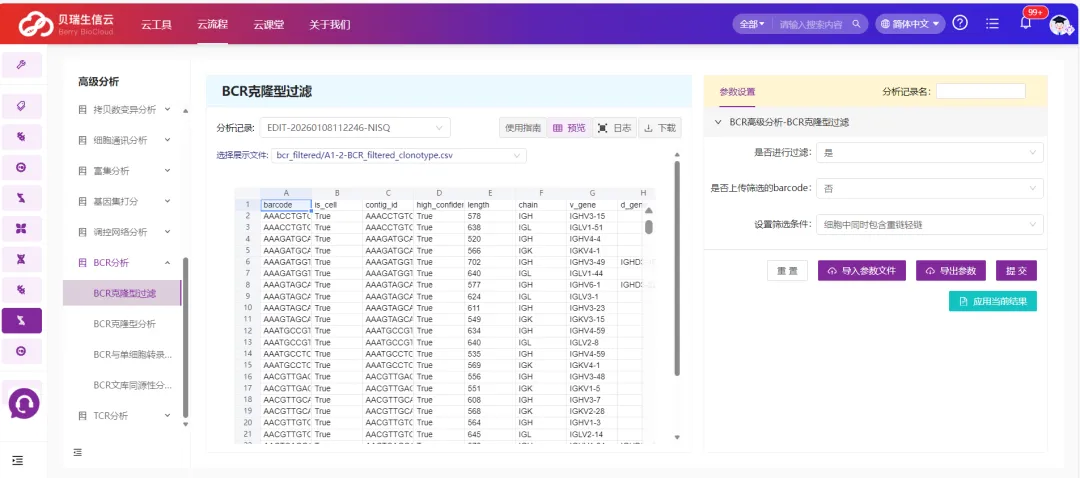Open the 云课堂 top menu

[268, 25]
